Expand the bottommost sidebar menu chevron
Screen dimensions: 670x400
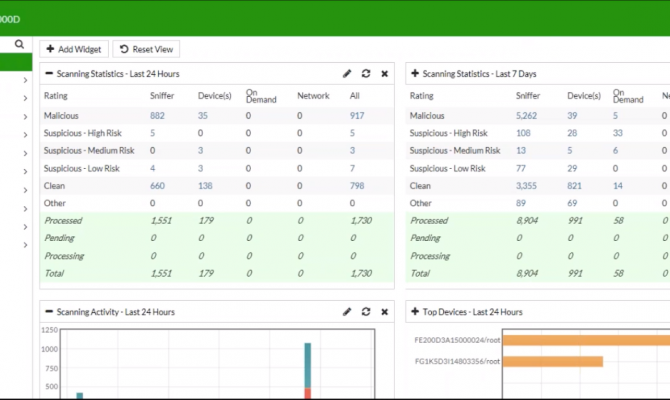tap(25, 245)
